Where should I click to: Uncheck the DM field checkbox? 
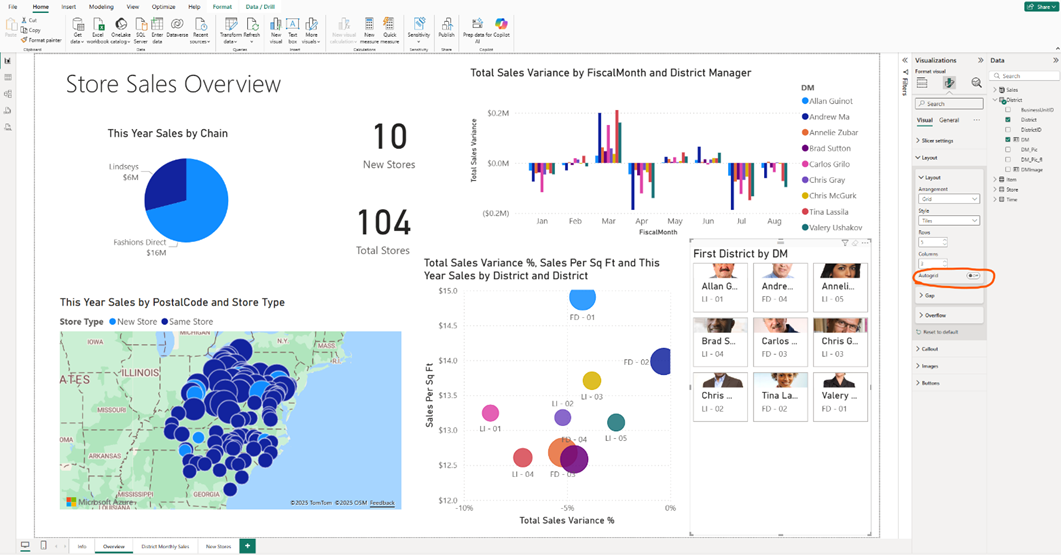point(1009,140)
